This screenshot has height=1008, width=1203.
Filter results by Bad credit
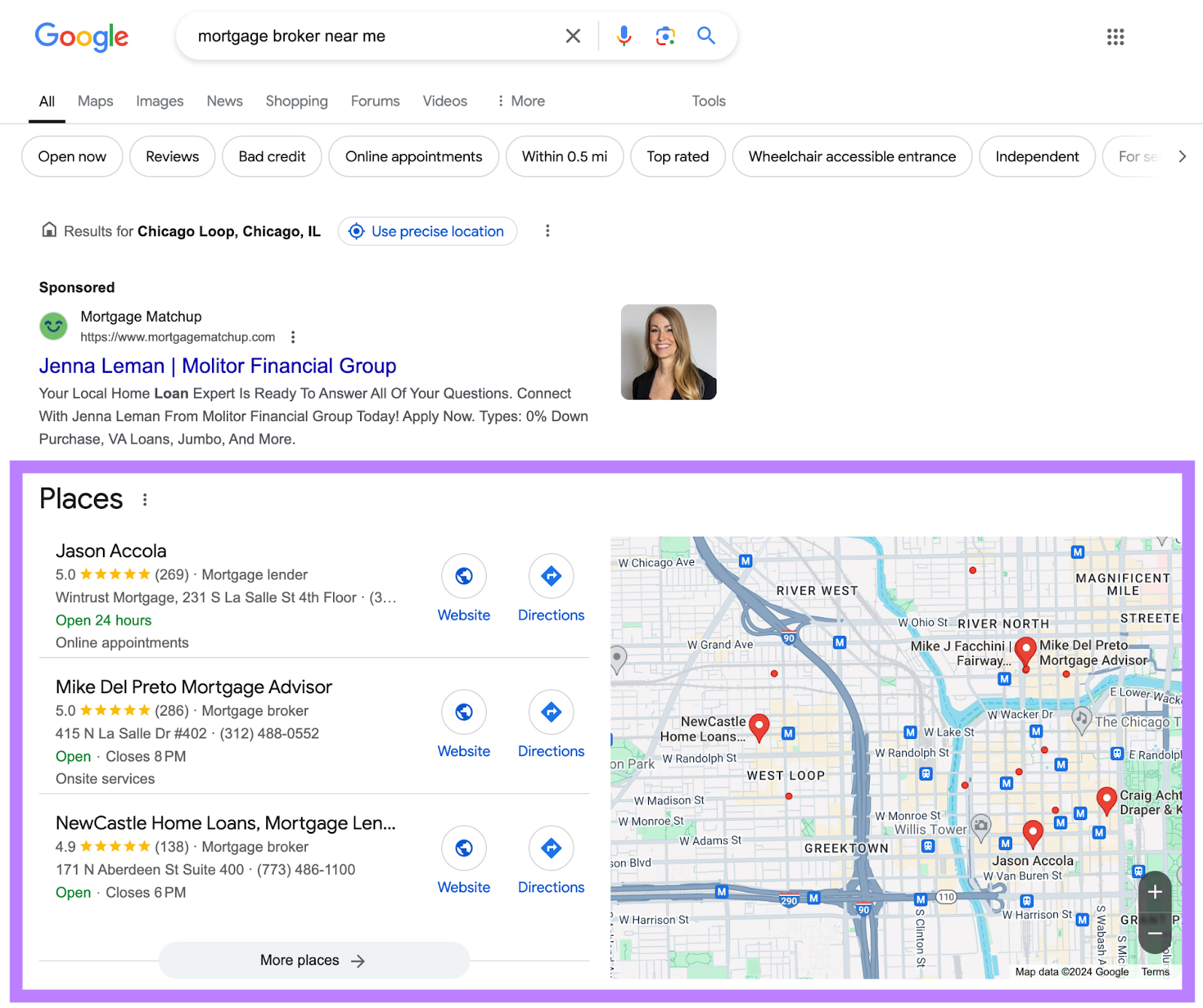tap(271, 156)
